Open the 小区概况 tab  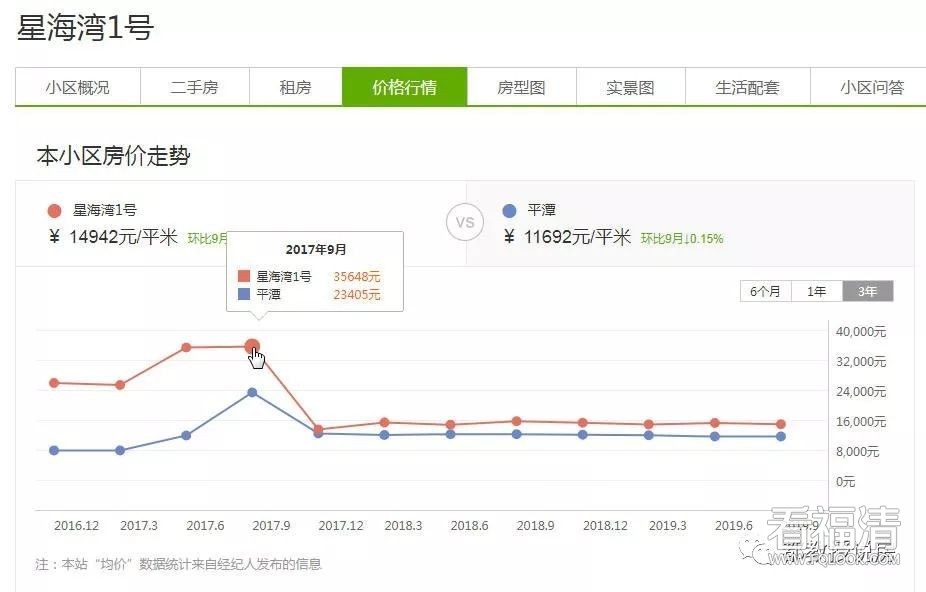(x=77, y=87)
